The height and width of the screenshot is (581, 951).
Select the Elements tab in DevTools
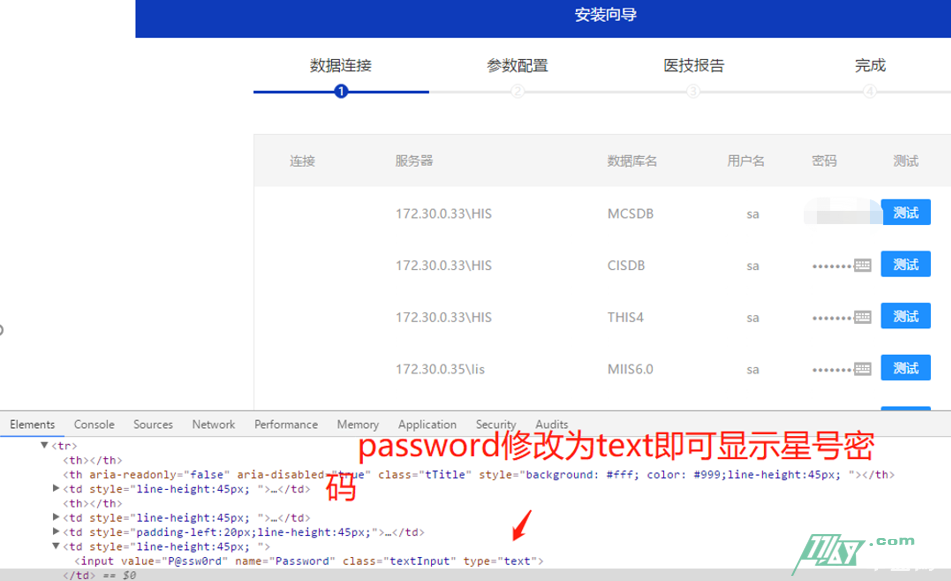(x=32, y=424)
